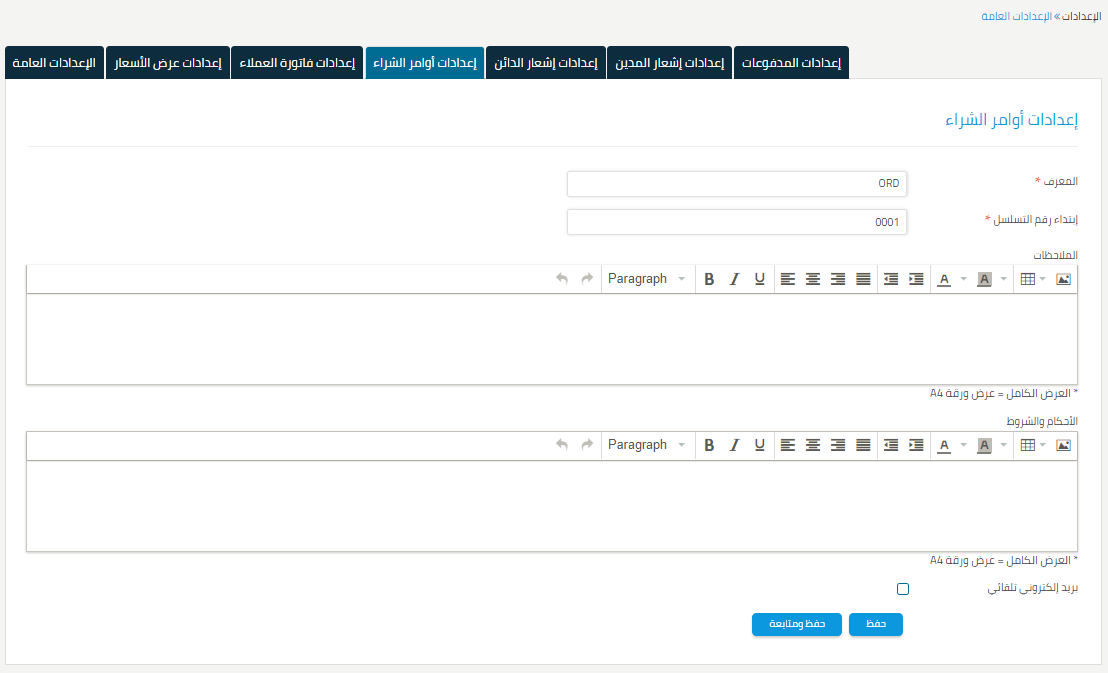
Task: Apply underline in the terms and conditions editor
Action: tap(759, 445)
